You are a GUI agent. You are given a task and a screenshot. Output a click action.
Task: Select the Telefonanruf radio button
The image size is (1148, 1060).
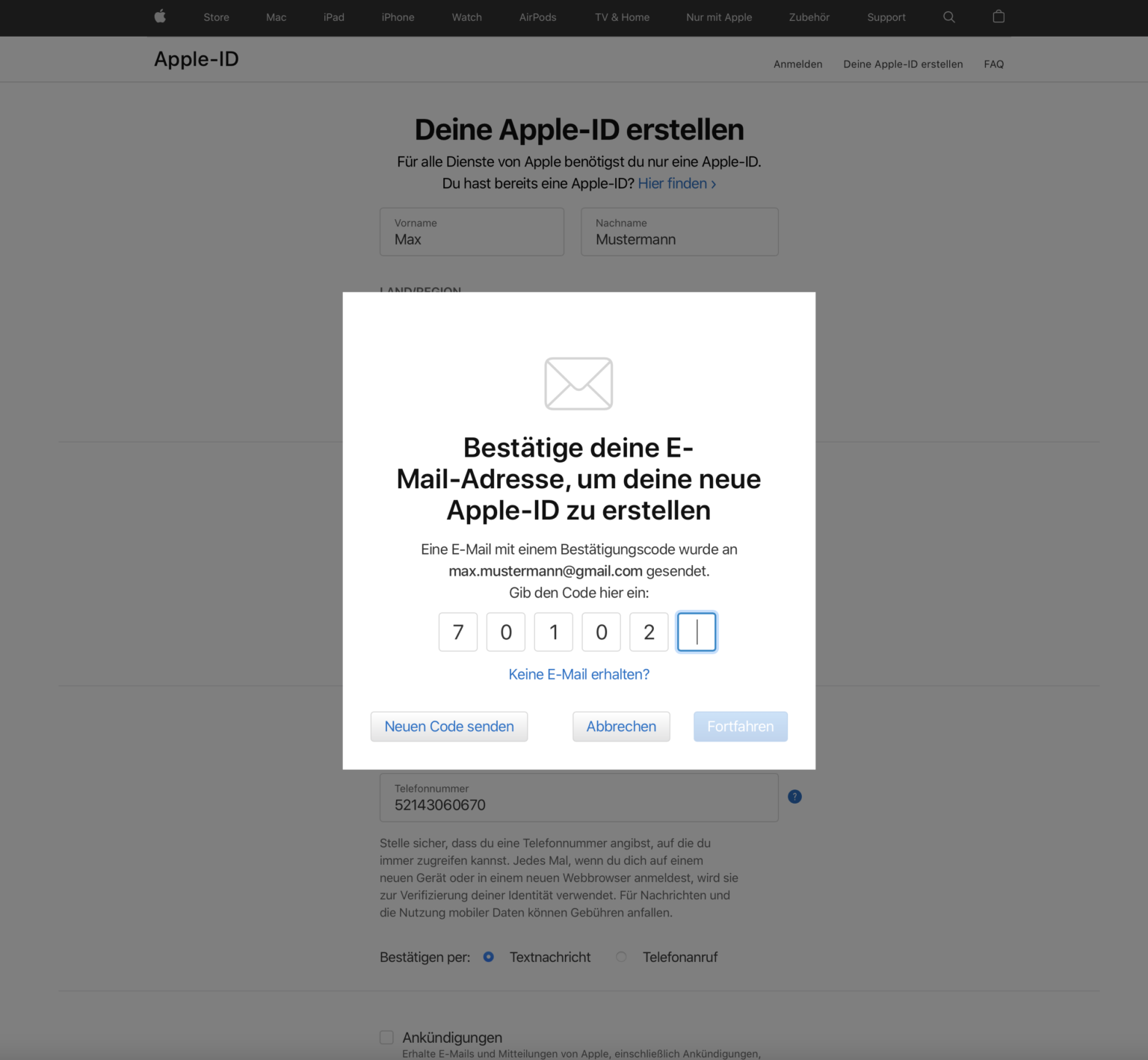tap(620, 957)
